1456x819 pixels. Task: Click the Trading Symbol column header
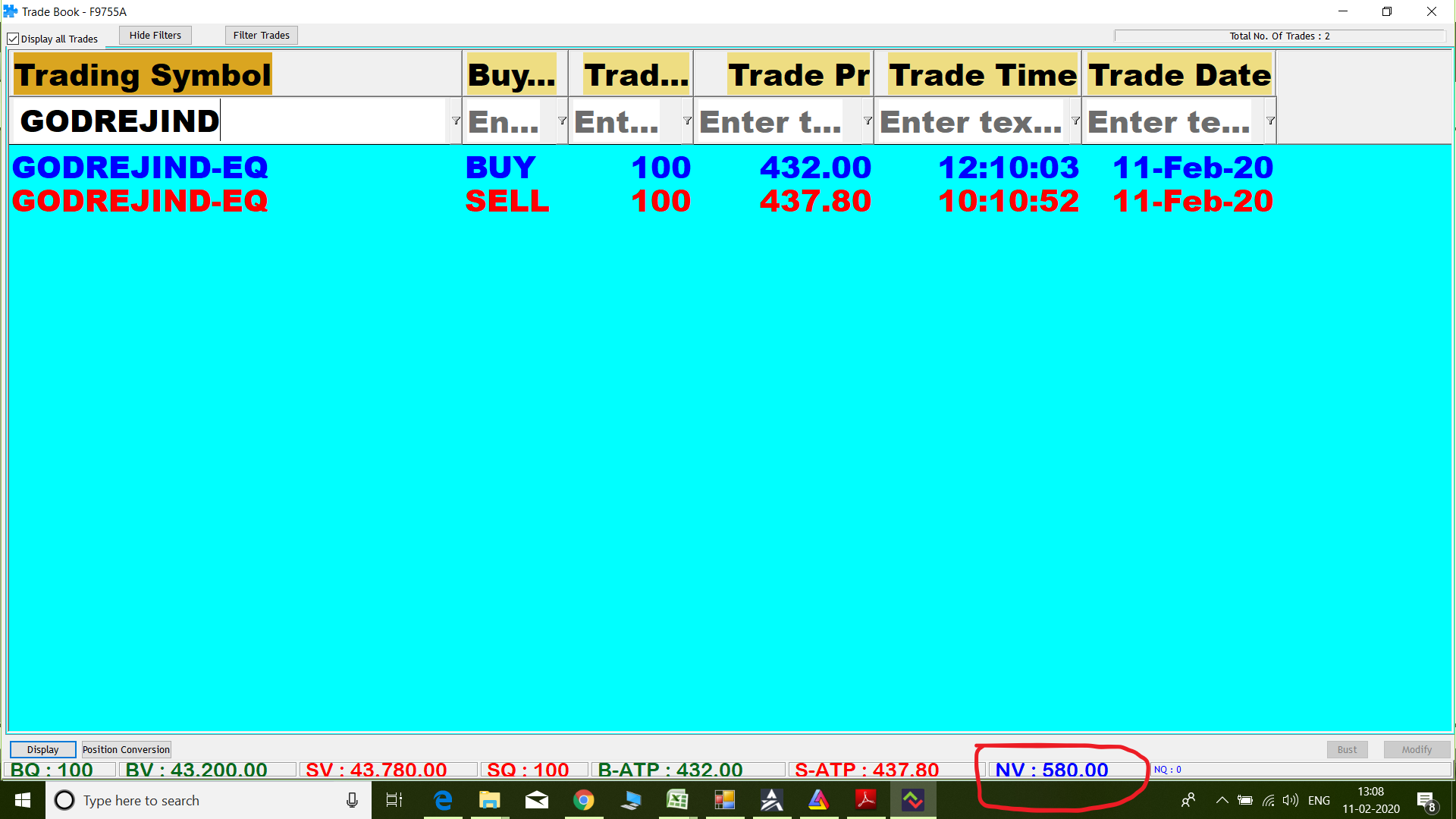pos(143,74)
